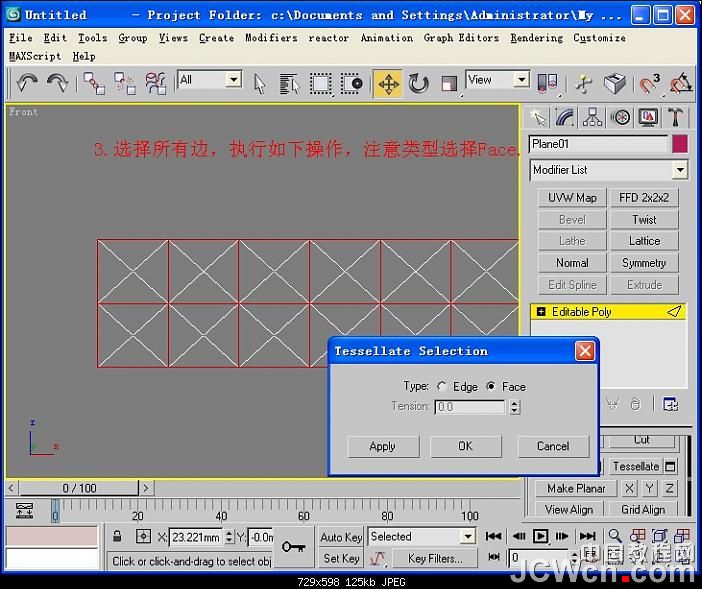Select the Unlink Selection tool
The height and width of the screenshot is (589, 702).
(124, 84)
